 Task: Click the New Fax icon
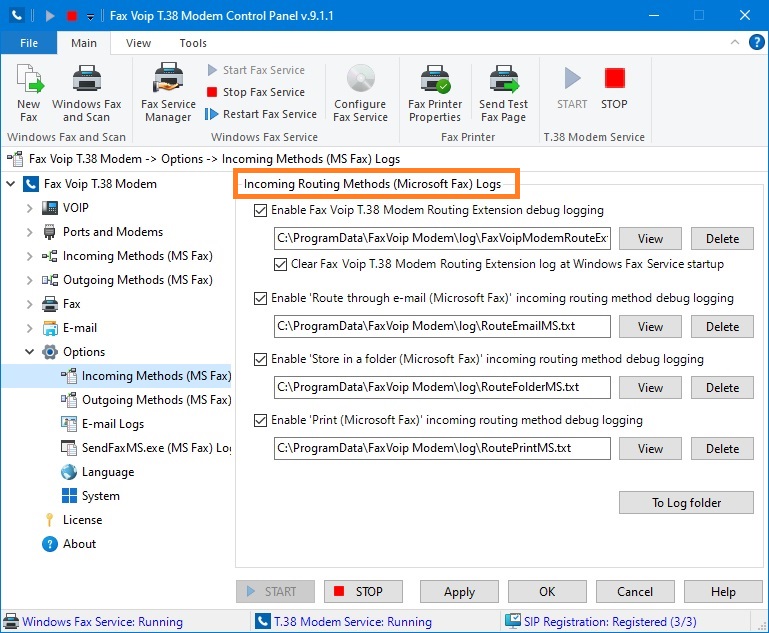(x=29, y=78)
